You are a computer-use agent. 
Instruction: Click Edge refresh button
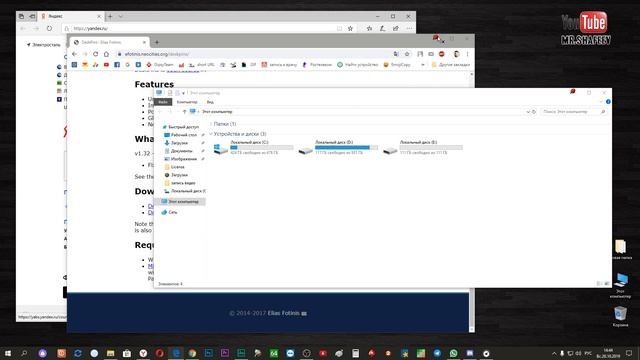point(49,28)
